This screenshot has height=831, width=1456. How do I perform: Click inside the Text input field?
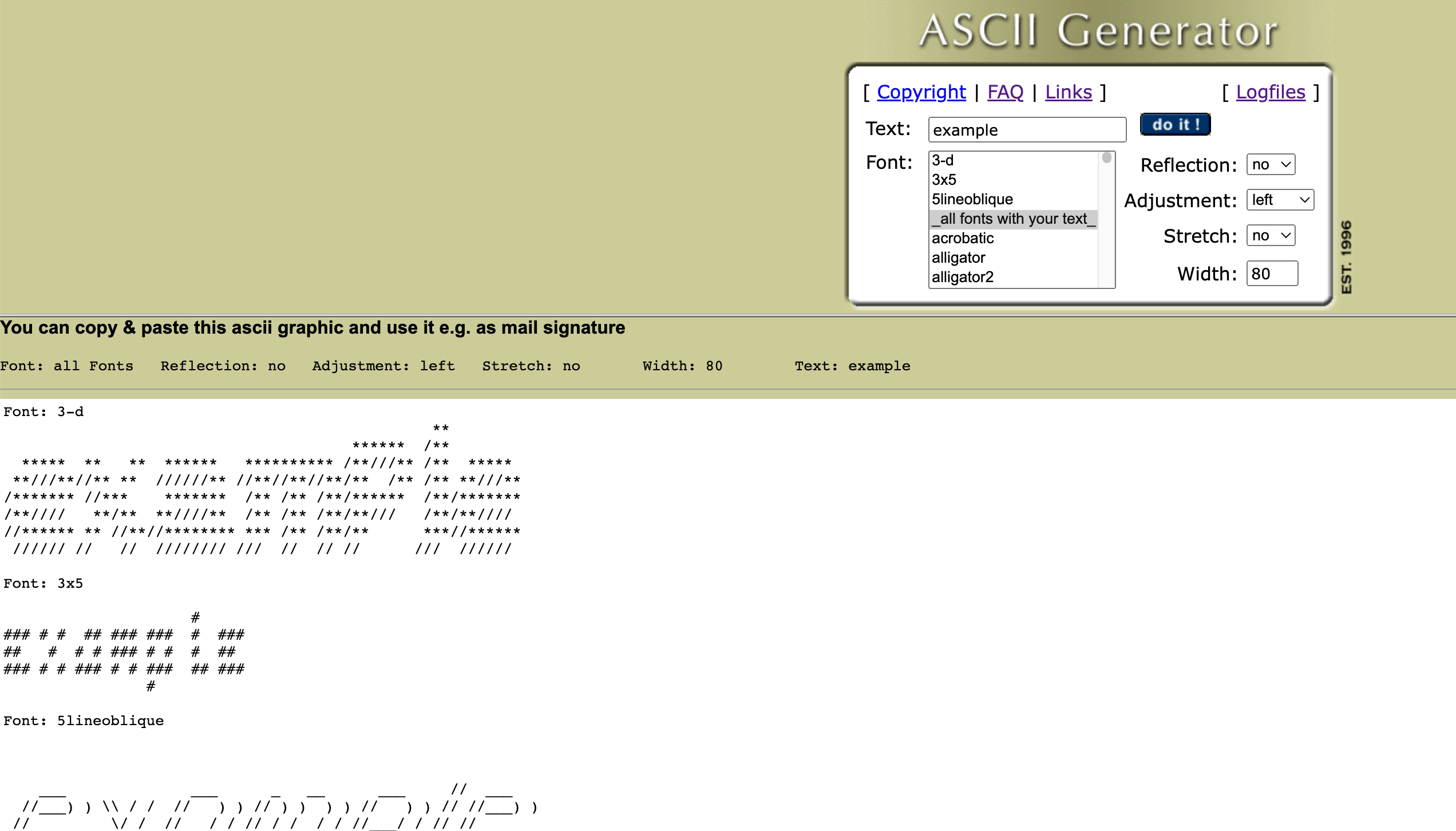[x=1026, y=130]
